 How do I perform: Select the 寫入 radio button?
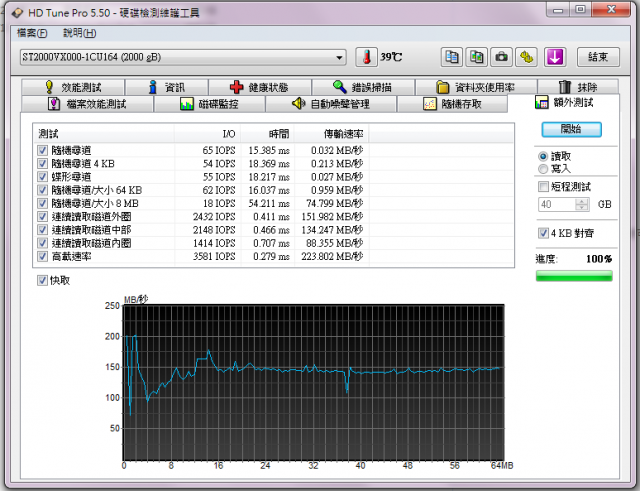[x=543, y=169]
